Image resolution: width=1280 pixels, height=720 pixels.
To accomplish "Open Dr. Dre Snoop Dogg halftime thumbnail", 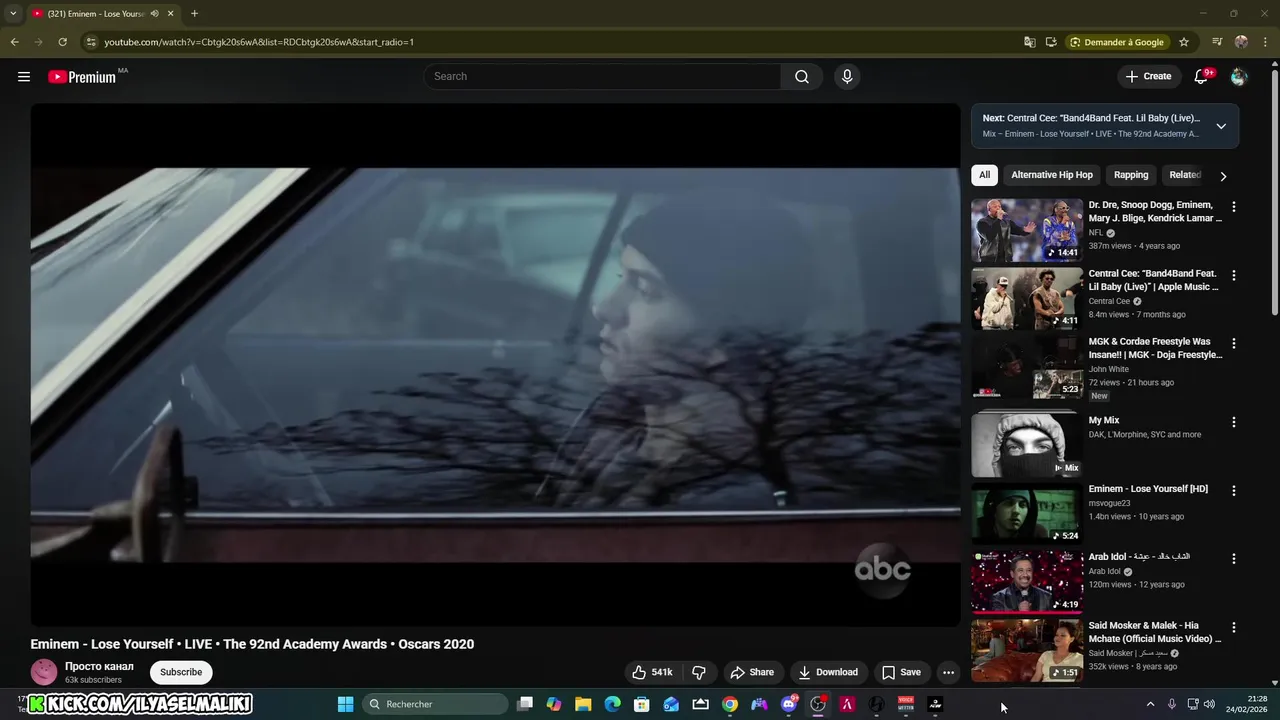I will click(1026, 230).
